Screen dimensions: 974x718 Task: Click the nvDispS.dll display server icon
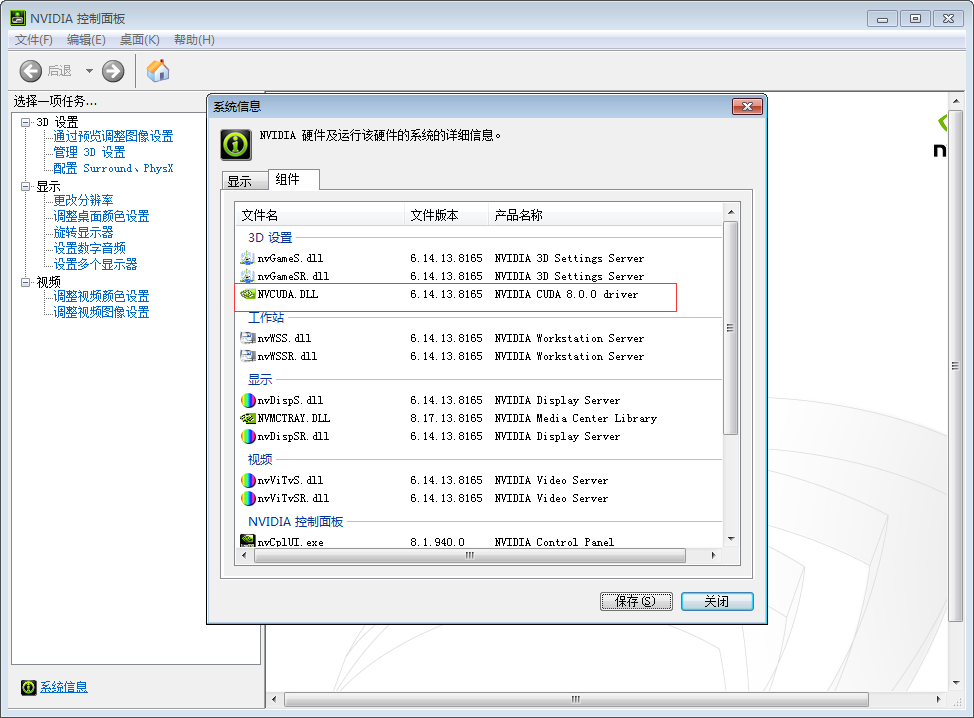coord(249,399)
